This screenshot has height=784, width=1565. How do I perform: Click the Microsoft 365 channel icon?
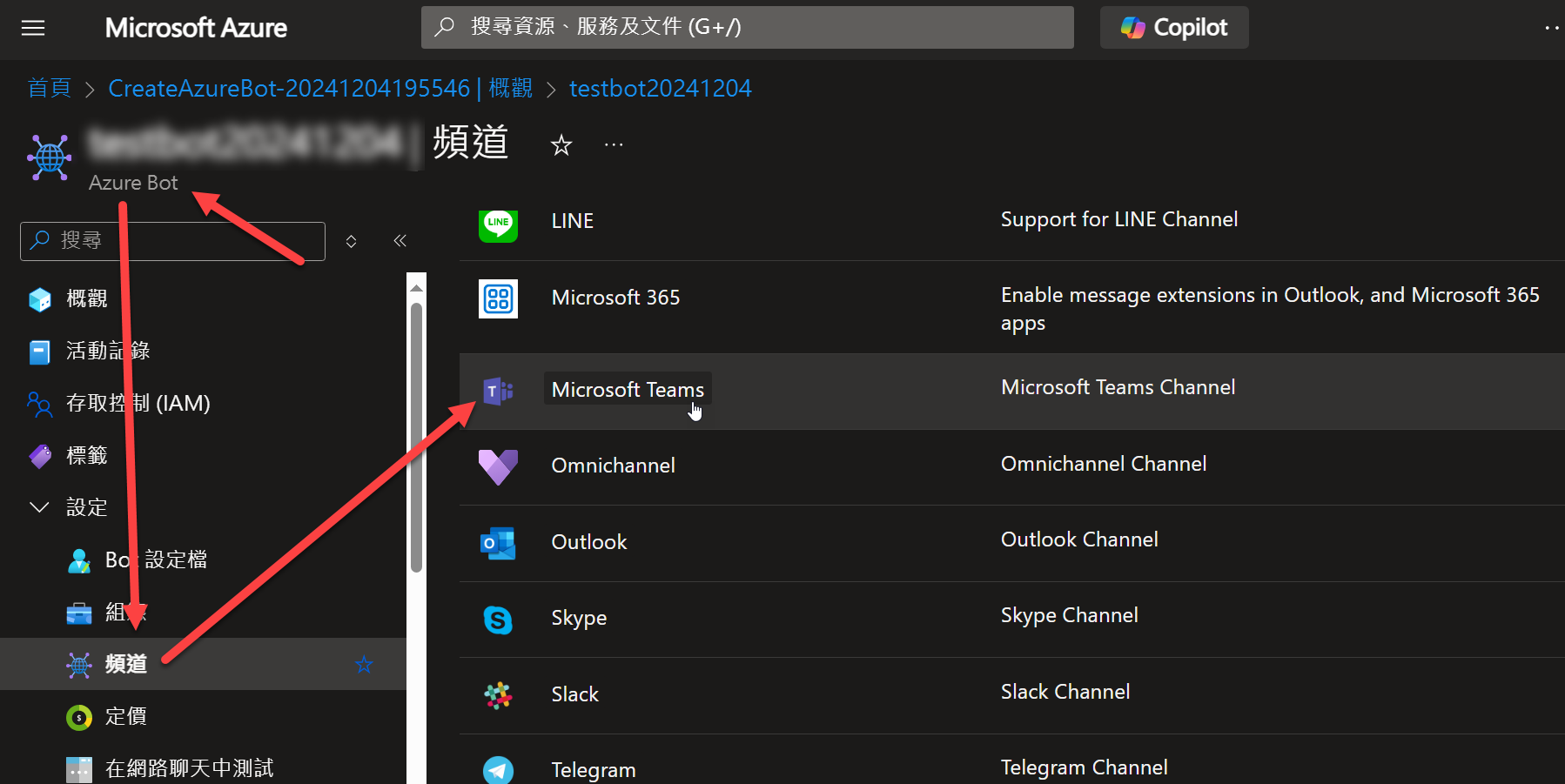[x=498, y=298]
